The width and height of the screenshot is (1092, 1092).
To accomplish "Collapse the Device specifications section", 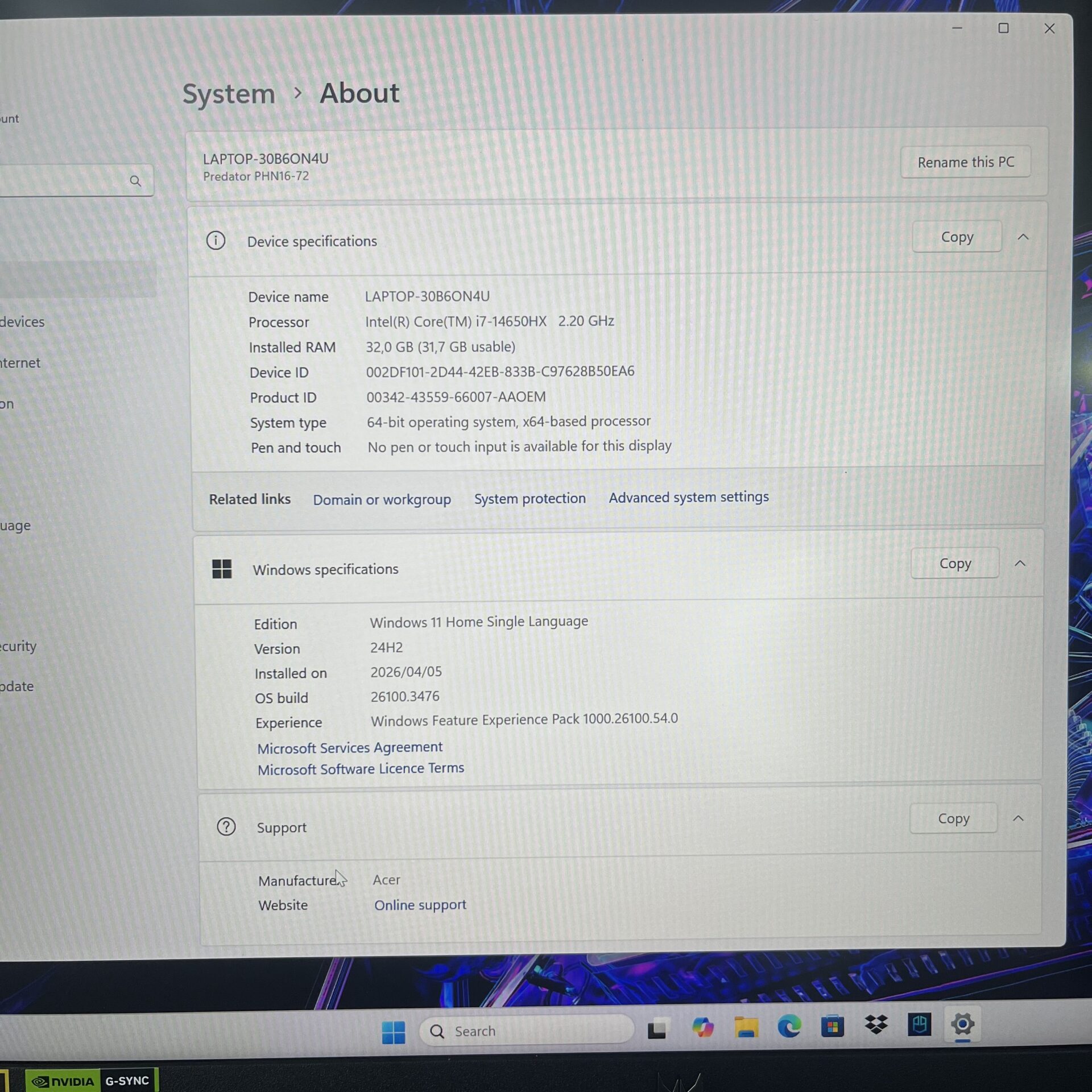I will (1023, 237).
